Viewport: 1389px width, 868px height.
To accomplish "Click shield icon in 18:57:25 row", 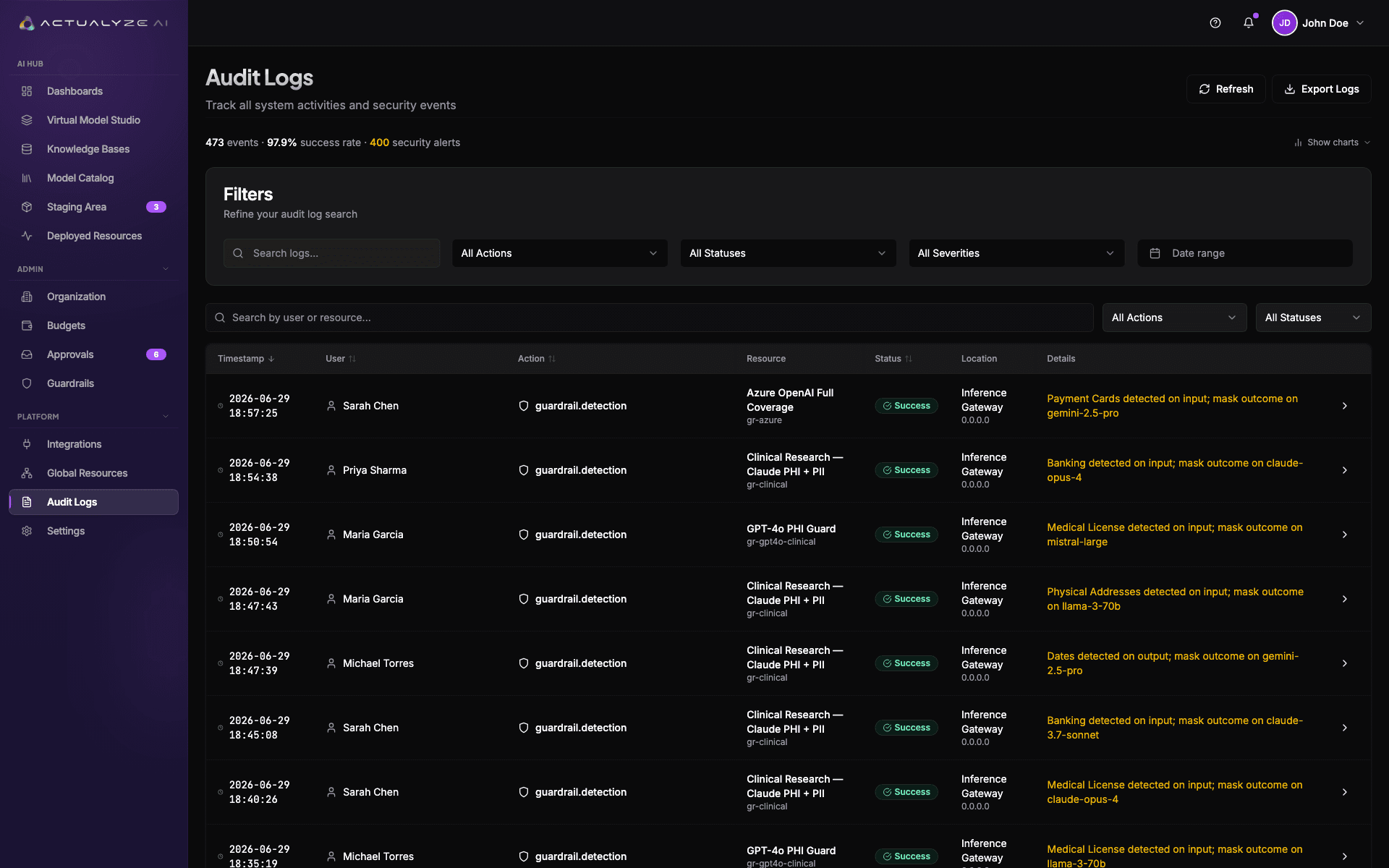I will [524, 406].
